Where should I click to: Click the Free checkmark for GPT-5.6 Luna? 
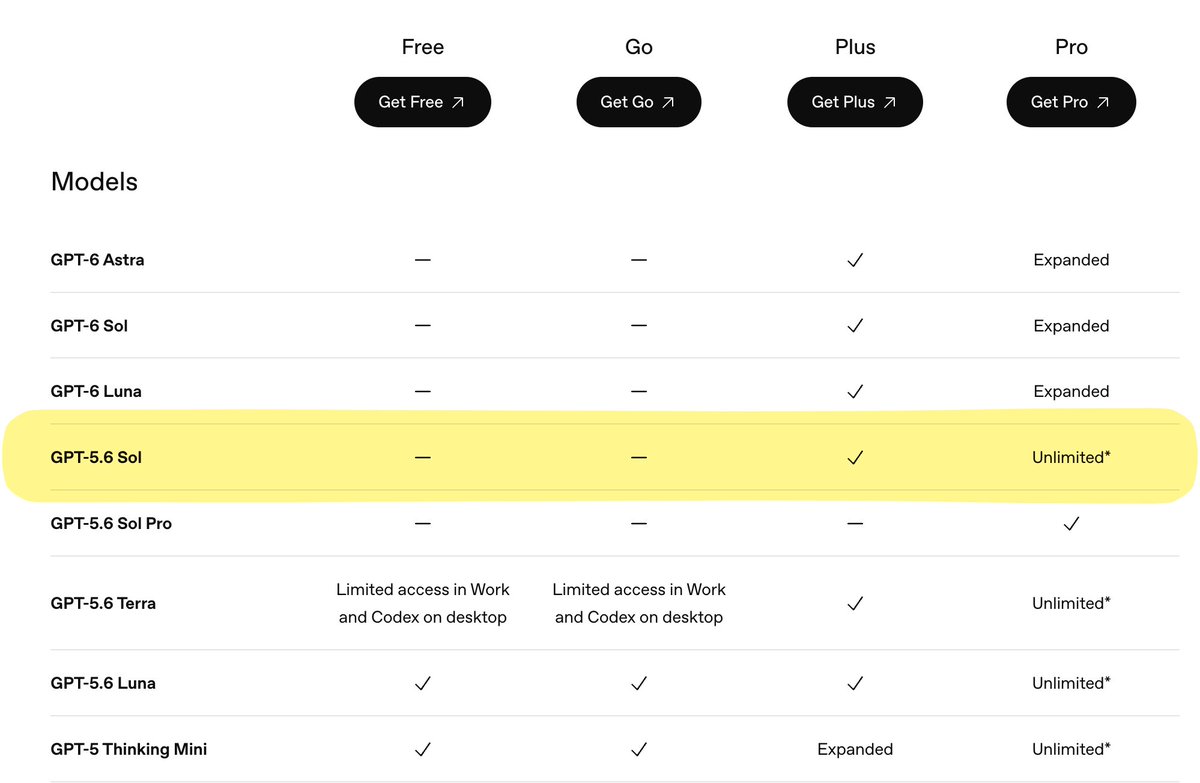423,683
